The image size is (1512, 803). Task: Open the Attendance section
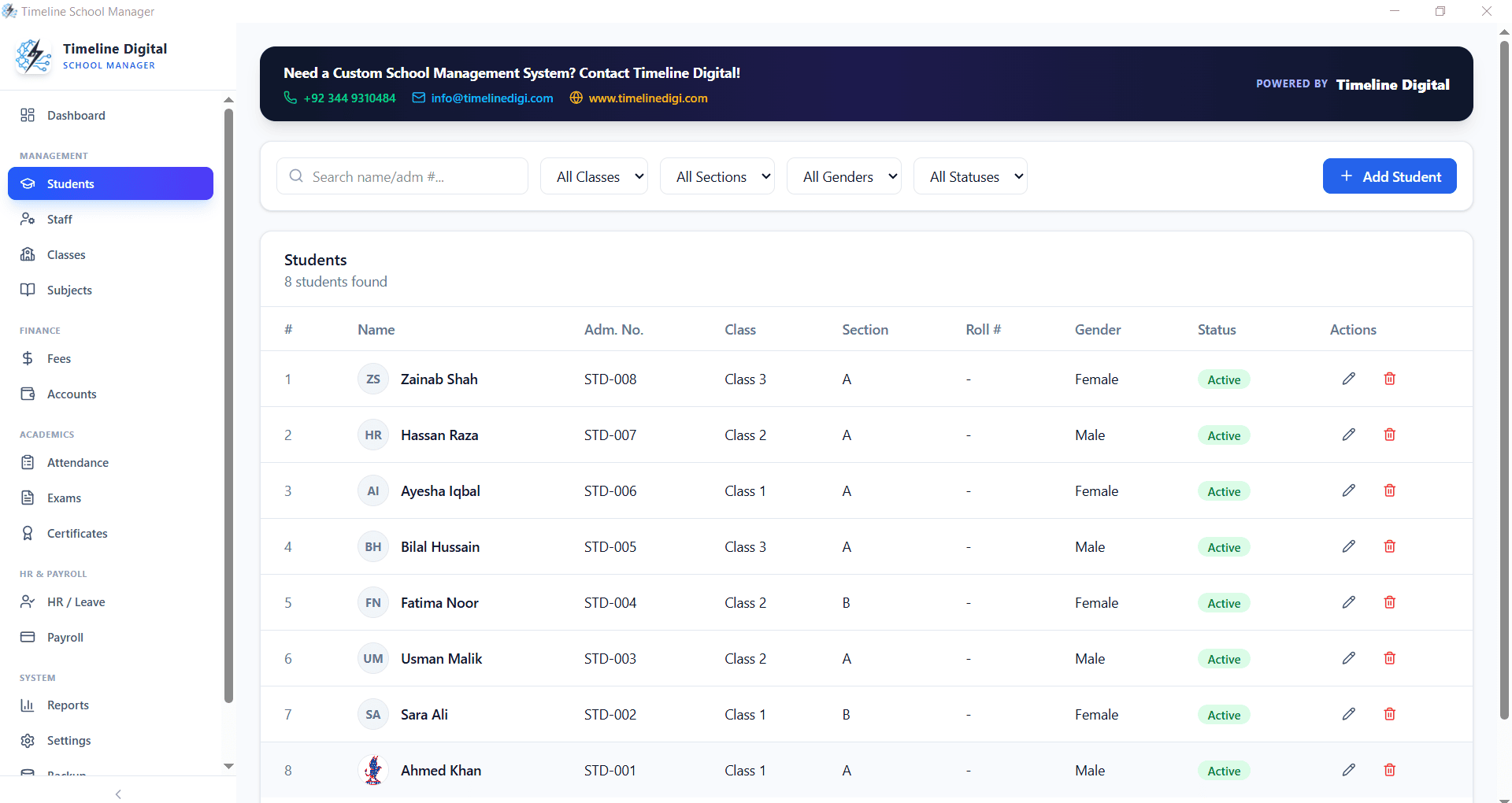79,462
